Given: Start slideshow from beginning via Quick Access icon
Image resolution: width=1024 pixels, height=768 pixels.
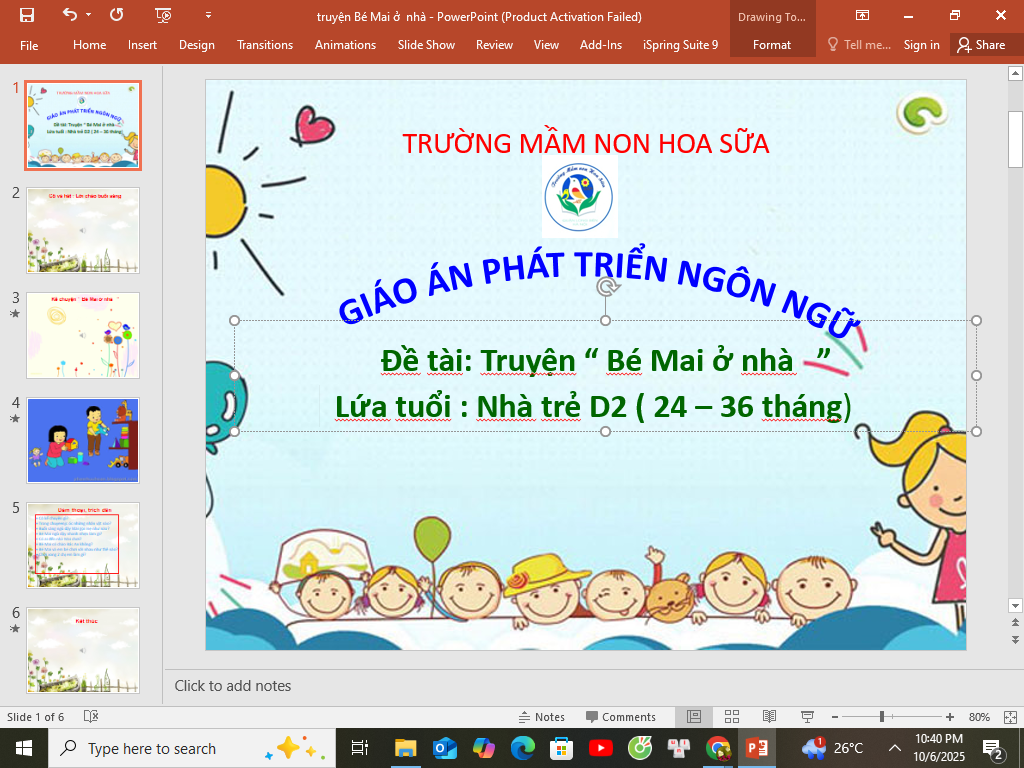Looking at the screenshot, I should point(164,16).
